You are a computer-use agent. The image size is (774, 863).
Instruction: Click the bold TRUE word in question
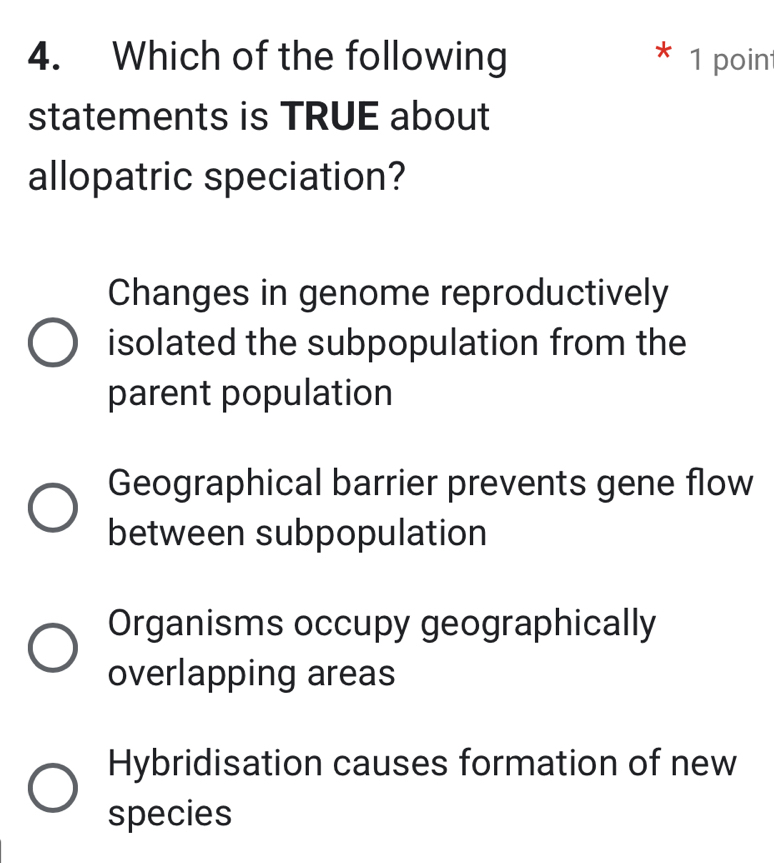[x=333, y=117]
